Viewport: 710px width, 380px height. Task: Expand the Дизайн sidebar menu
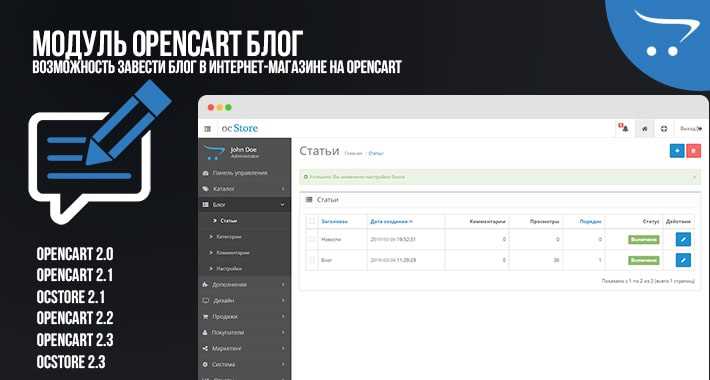point(245,300)
